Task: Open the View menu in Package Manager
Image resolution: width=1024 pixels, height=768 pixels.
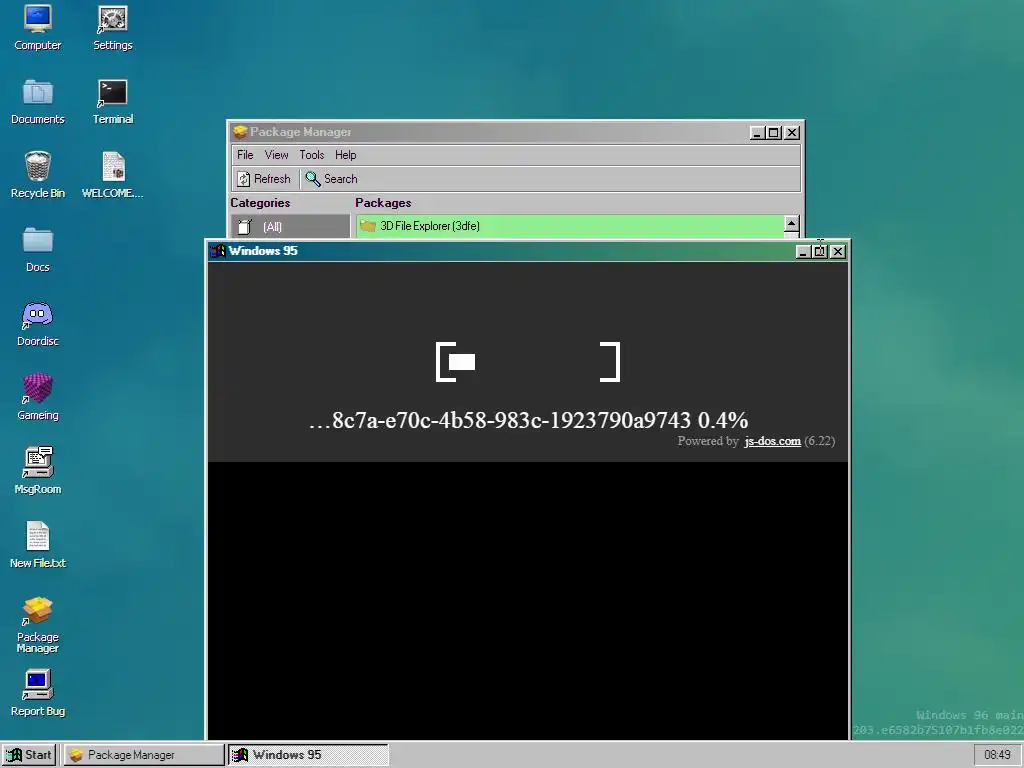Action: tap(276, 155)
